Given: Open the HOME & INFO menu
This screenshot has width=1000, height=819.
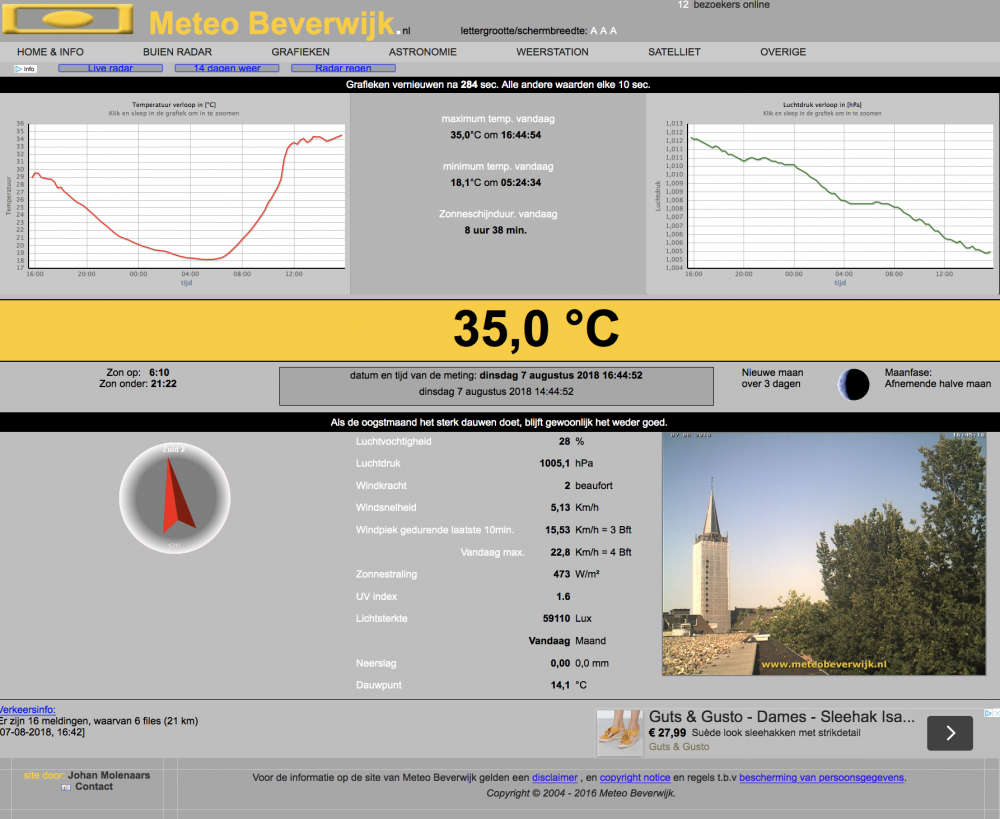Looking at the screenshot, I should click(x=50, y=52).
